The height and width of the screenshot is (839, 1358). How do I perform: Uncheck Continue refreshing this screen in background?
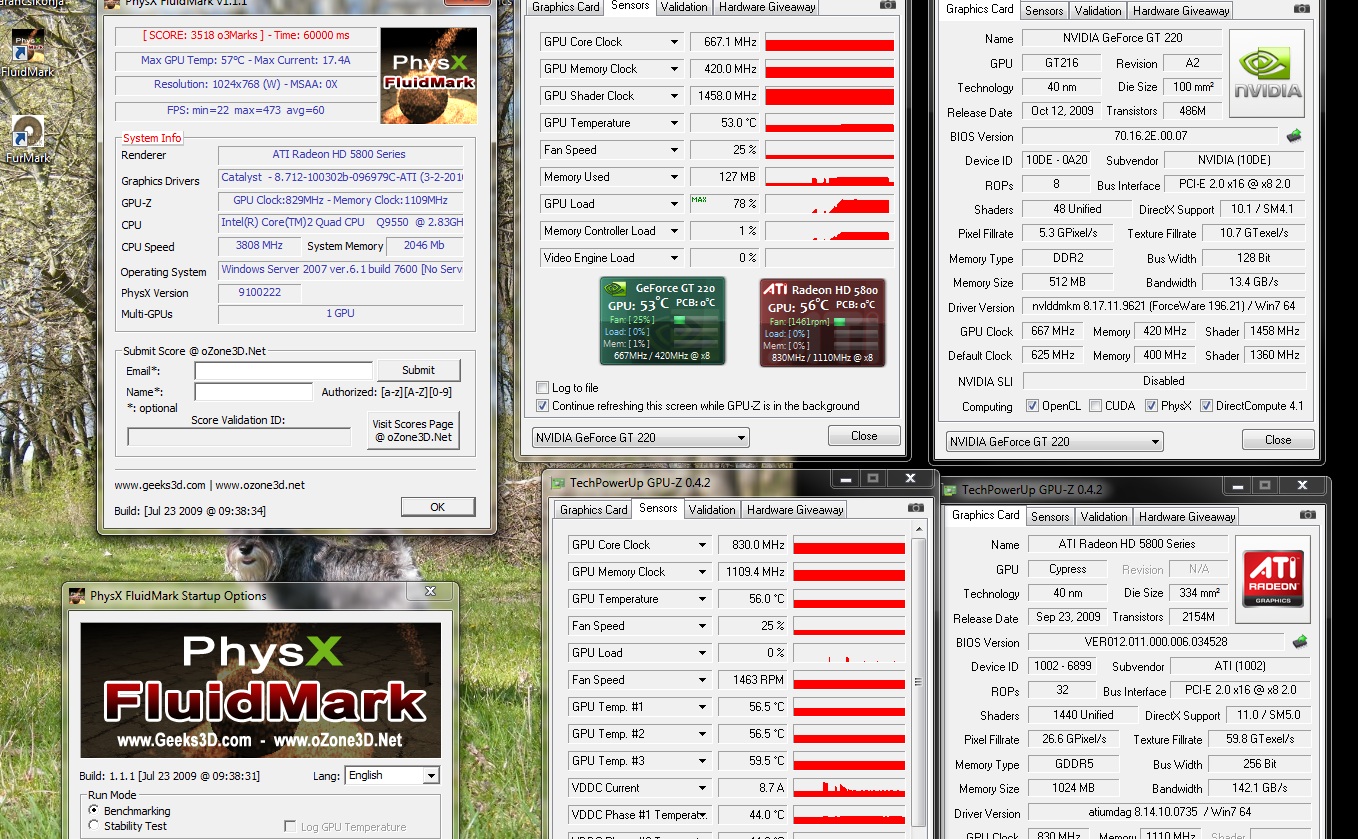[x=542, y=406]
